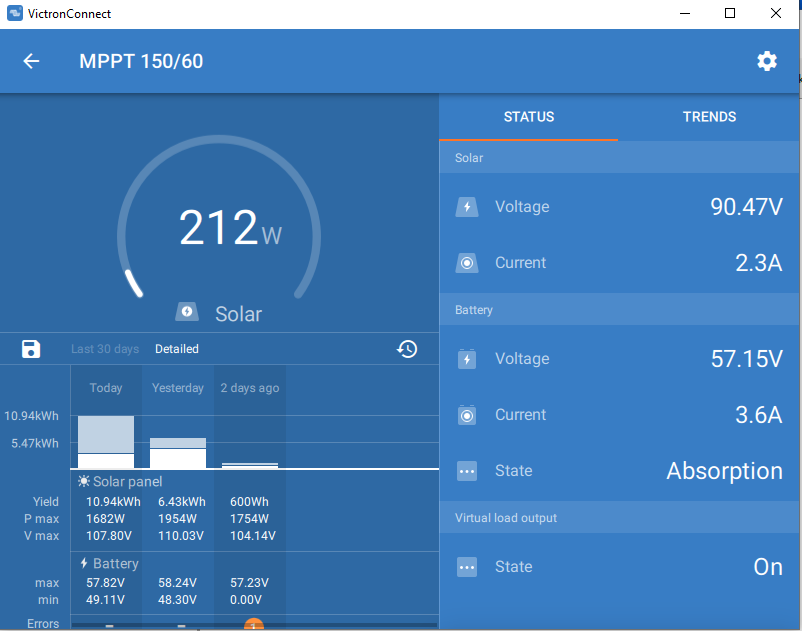Viewport: 802px width, 631px height.
Task: Open history using the clock-arrow icon
Action: 407,349
